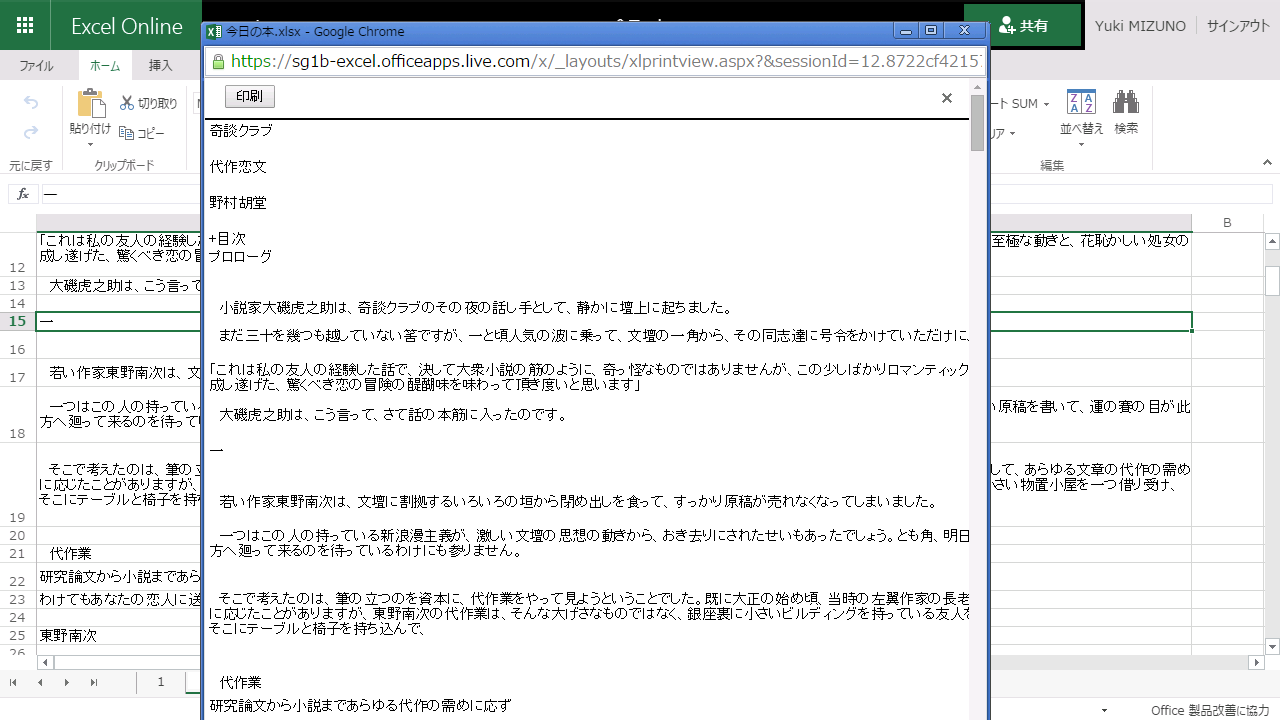Click Office 製品改善に協力 in status bar
This screenshot has height=720, width=1280.
click(x=1210, y=711)
